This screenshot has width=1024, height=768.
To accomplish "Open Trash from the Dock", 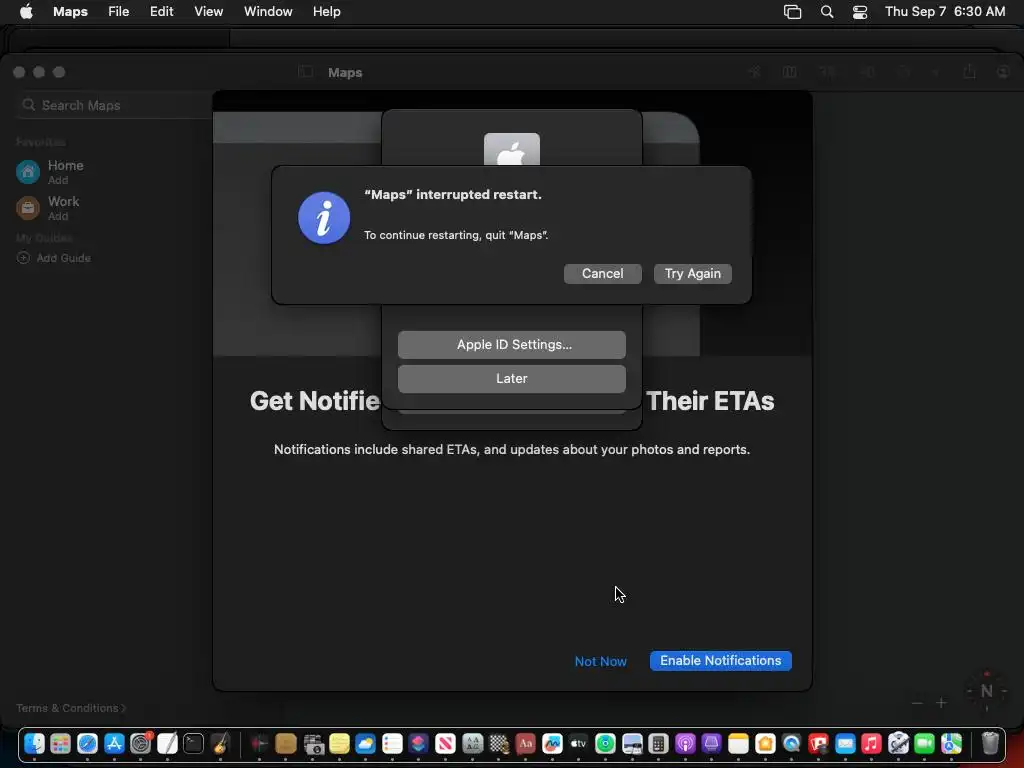I will (990, 744).
